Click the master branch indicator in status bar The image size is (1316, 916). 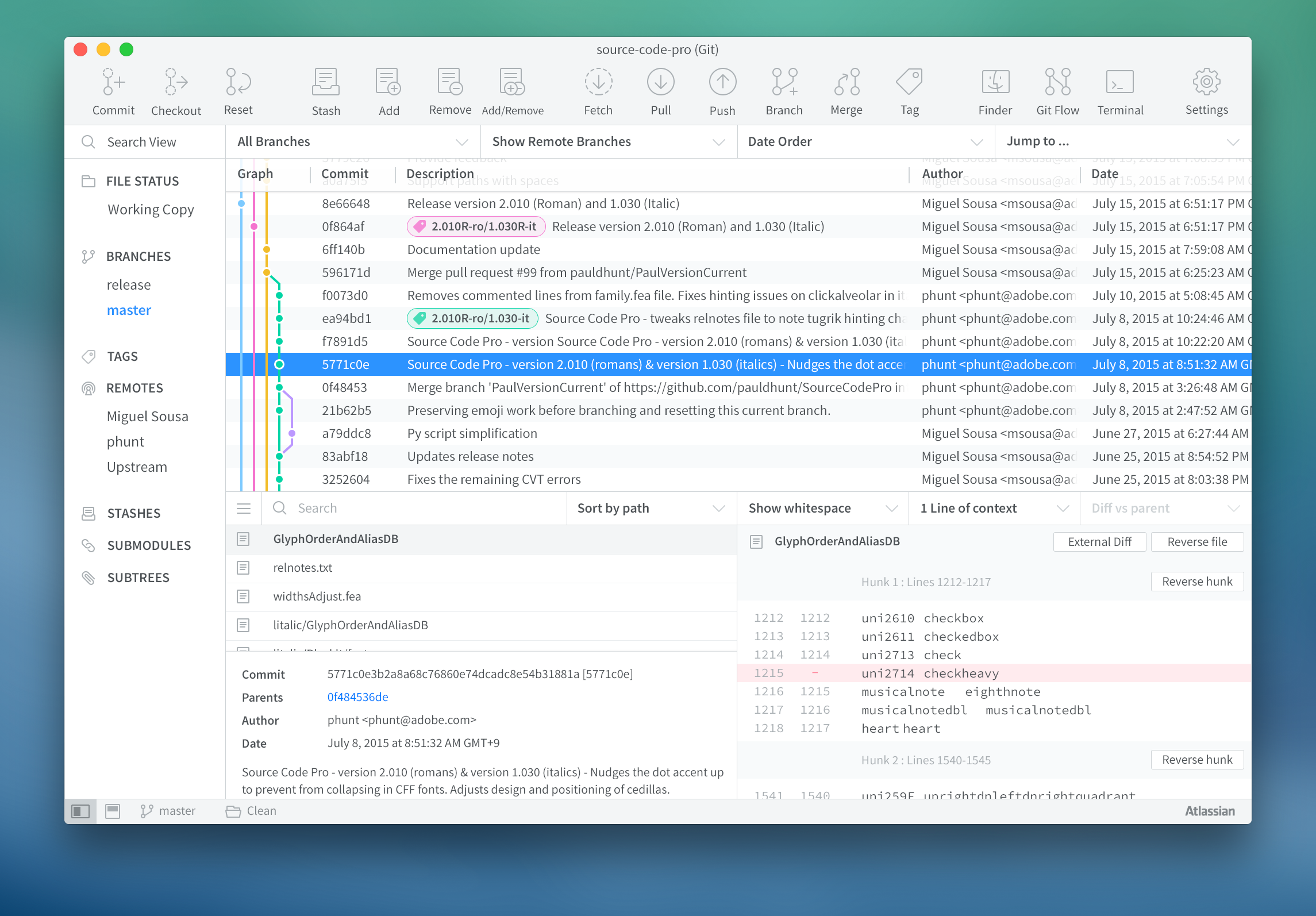pyautogui.click(x=168, y=811)
